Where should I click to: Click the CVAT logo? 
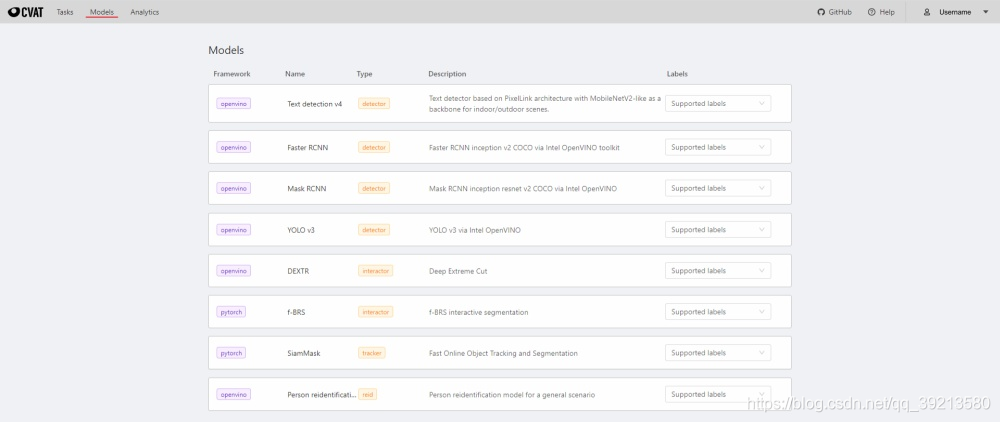point(26,11)
